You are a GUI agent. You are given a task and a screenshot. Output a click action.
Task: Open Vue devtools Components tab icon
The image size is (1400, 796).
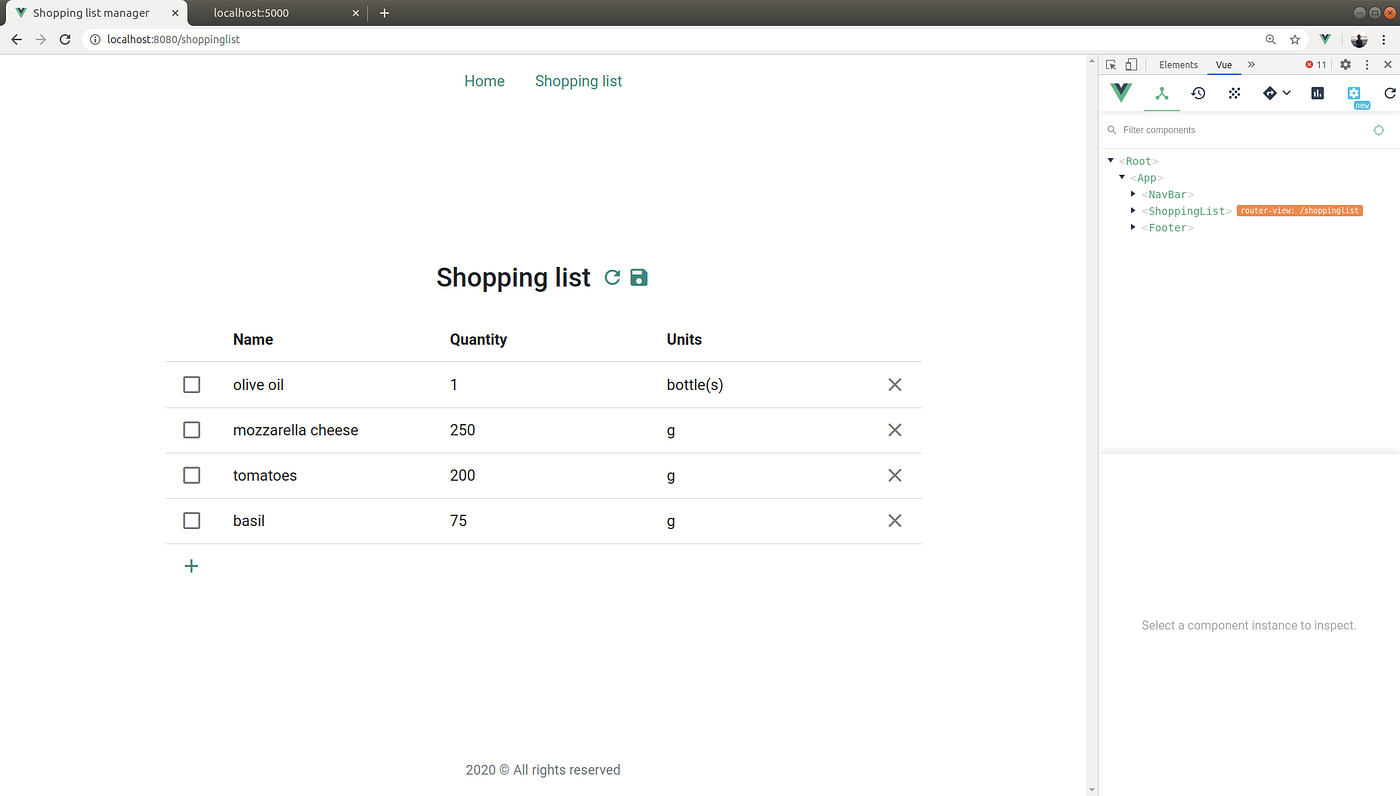tap(1161, 93)
